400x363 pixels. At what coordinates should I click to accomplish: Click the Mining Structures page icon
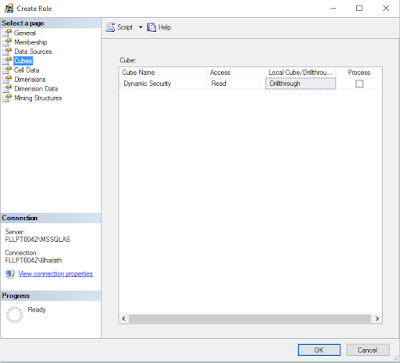click(7, 98)
